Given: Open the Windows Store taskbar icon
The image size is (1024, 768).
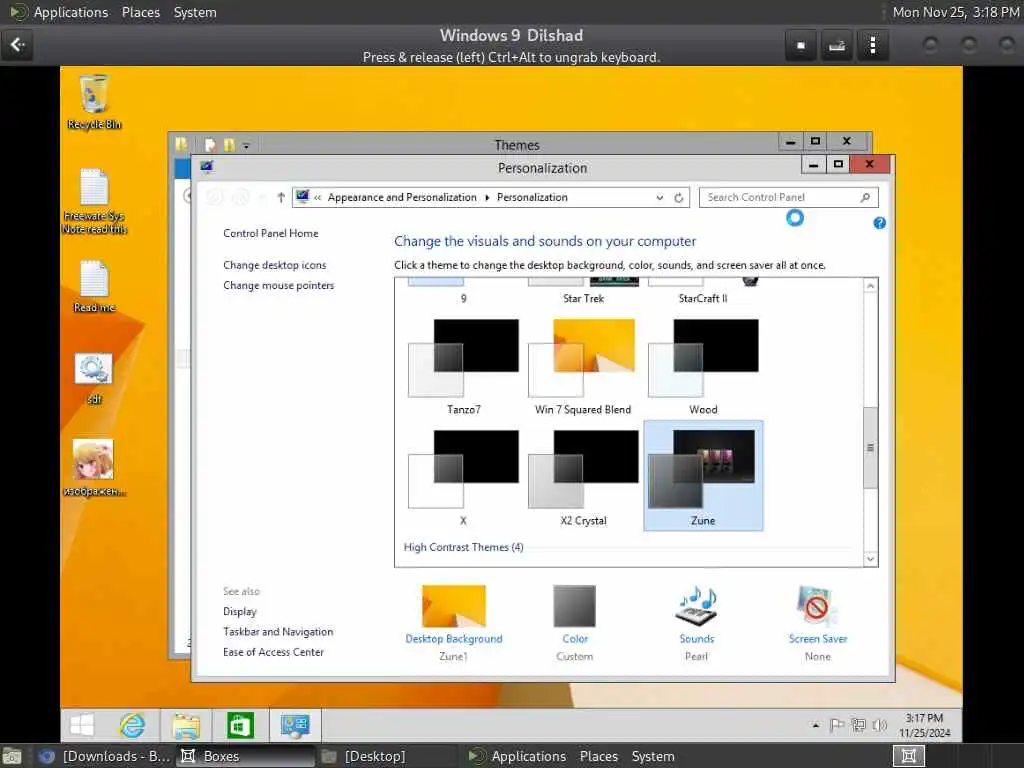Looking at the screenshot, I should pyautogui.click(x=240, y=725).
